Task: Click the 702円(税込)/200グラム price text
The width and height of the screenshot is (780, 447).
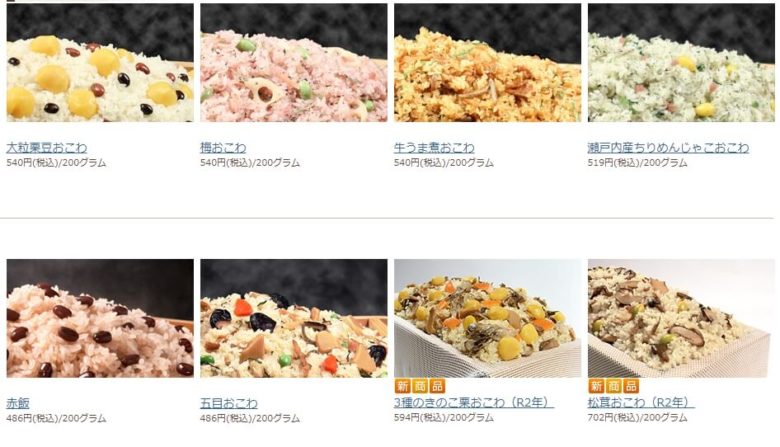Action: (x=637, y=418)
